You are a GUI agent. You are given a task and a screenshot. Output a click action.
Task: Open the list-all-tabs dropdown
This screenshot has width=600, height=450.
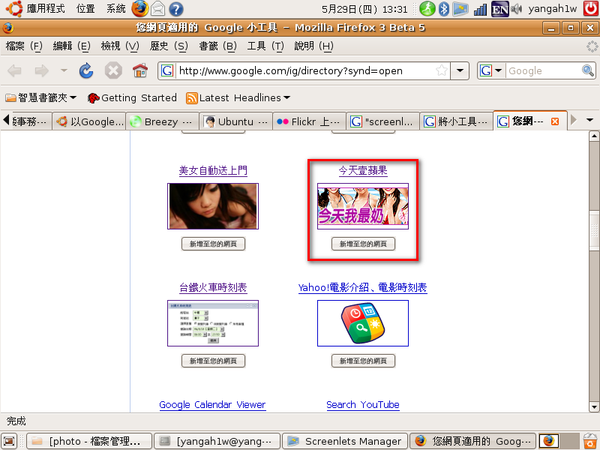pos(590,120)
